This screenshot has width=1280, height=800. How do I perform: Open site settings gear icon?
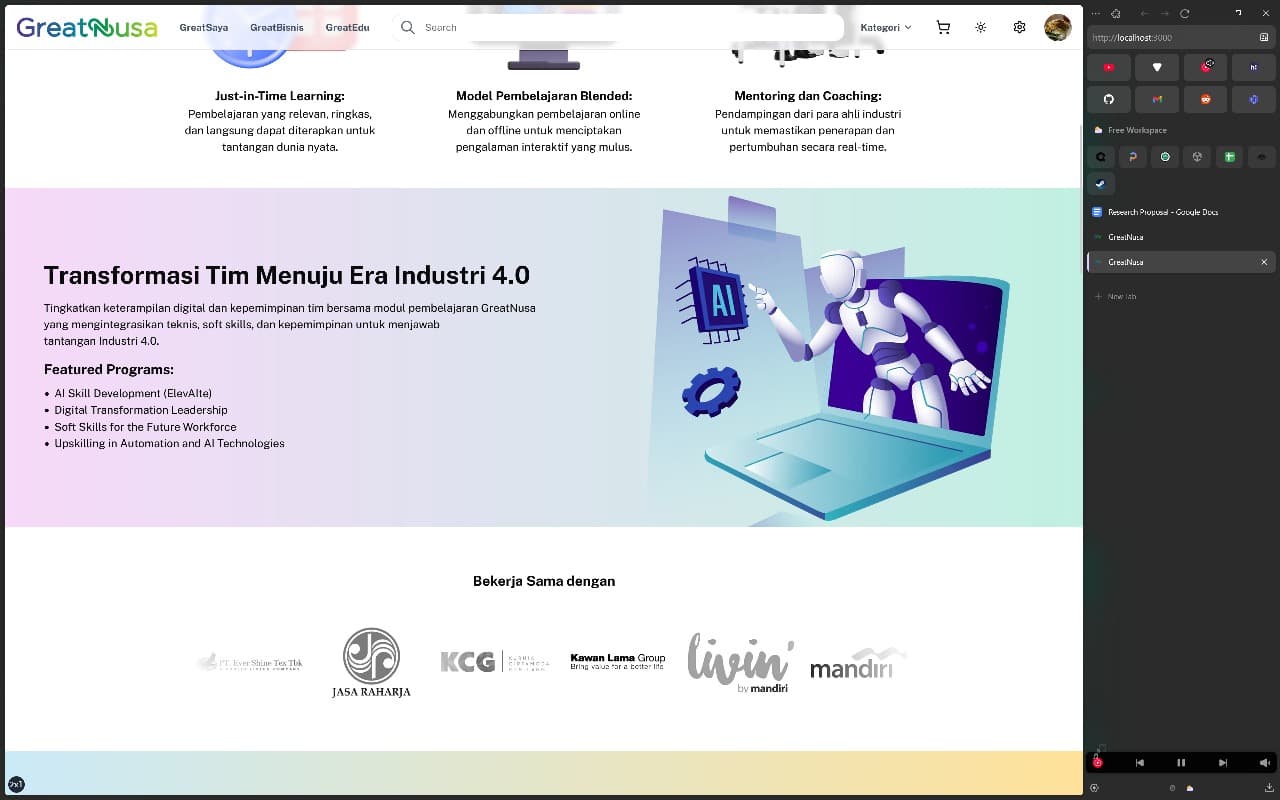coord(1019,28)
